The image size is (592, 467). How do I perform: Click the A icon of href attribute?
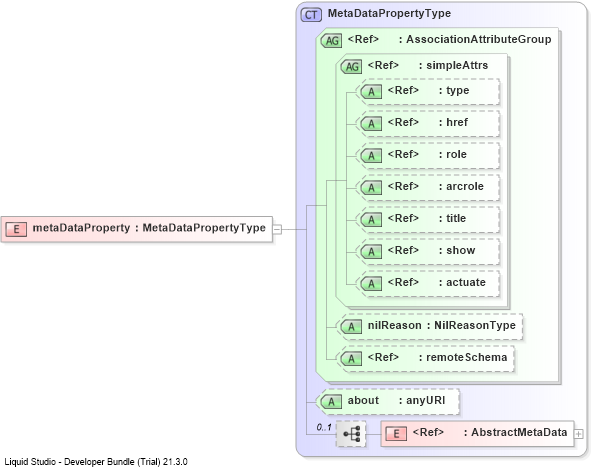(x=372, y=123)
